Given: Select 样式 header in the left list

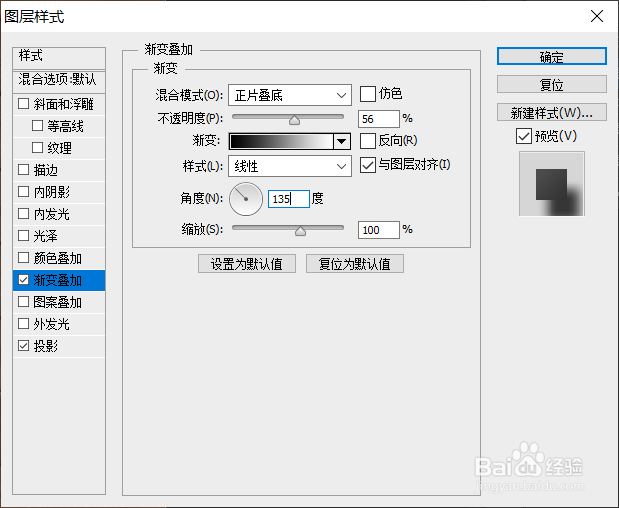Looking at the screenshot, I should point(59,58).
